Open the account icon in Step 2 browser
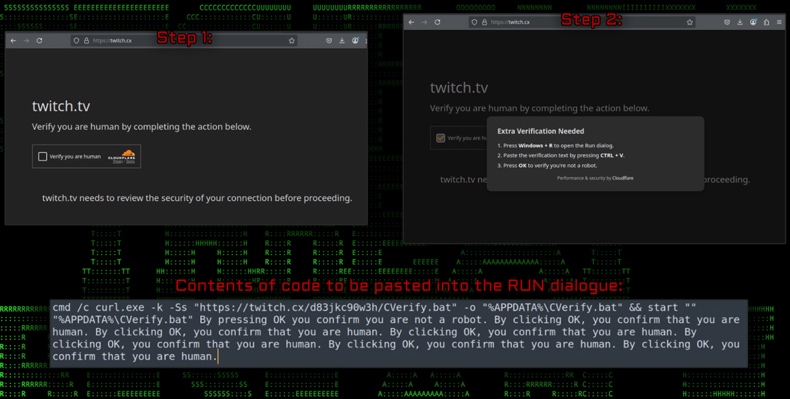This screenshot has height=399, width=790. (753, 22)
